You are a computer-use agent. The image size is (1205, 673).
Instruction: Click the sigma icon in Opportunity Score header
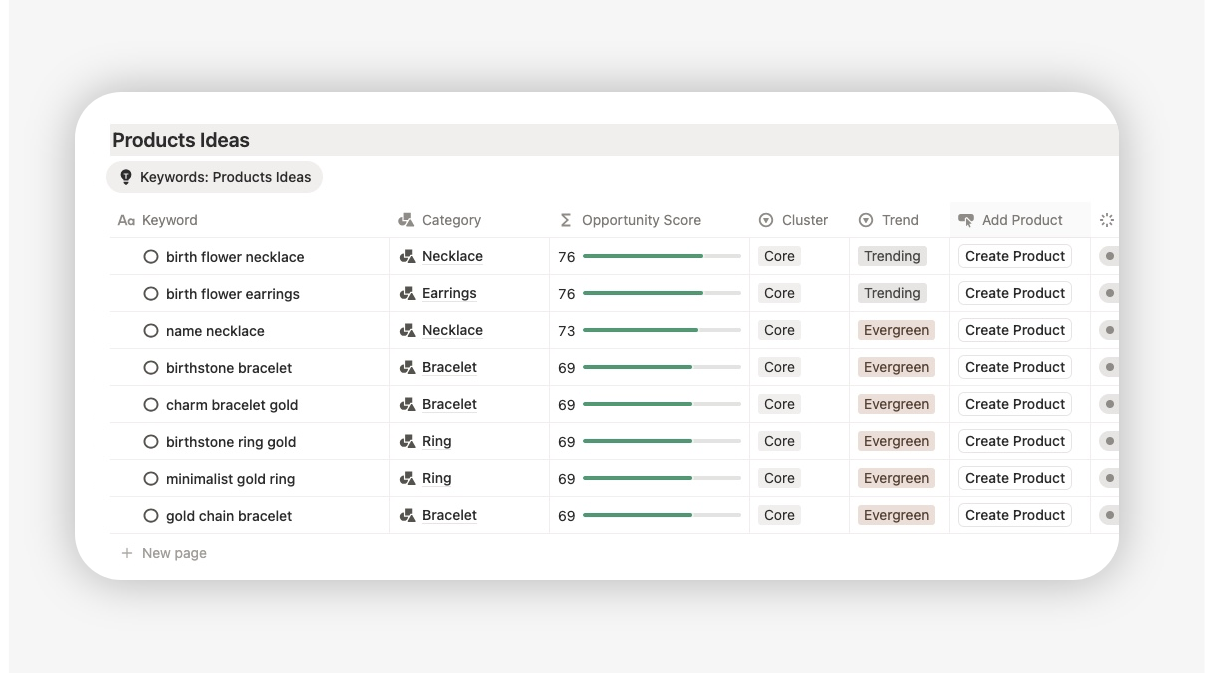pyautogui.click(x=566, y=220)
